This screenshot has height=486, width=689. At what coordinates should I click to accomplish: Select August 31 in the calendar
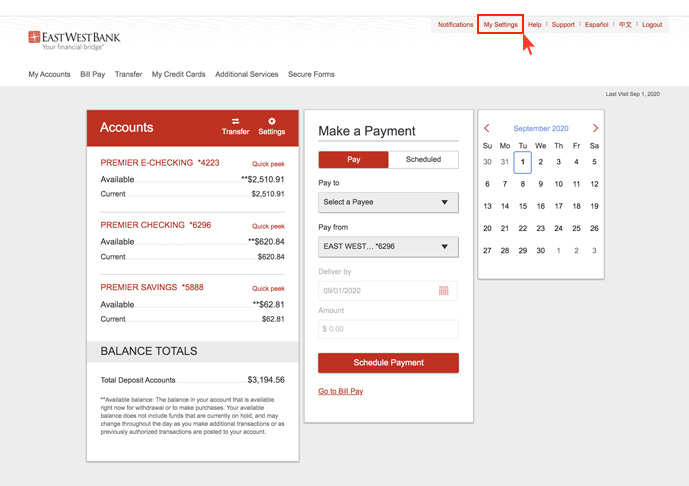point(504,162)
